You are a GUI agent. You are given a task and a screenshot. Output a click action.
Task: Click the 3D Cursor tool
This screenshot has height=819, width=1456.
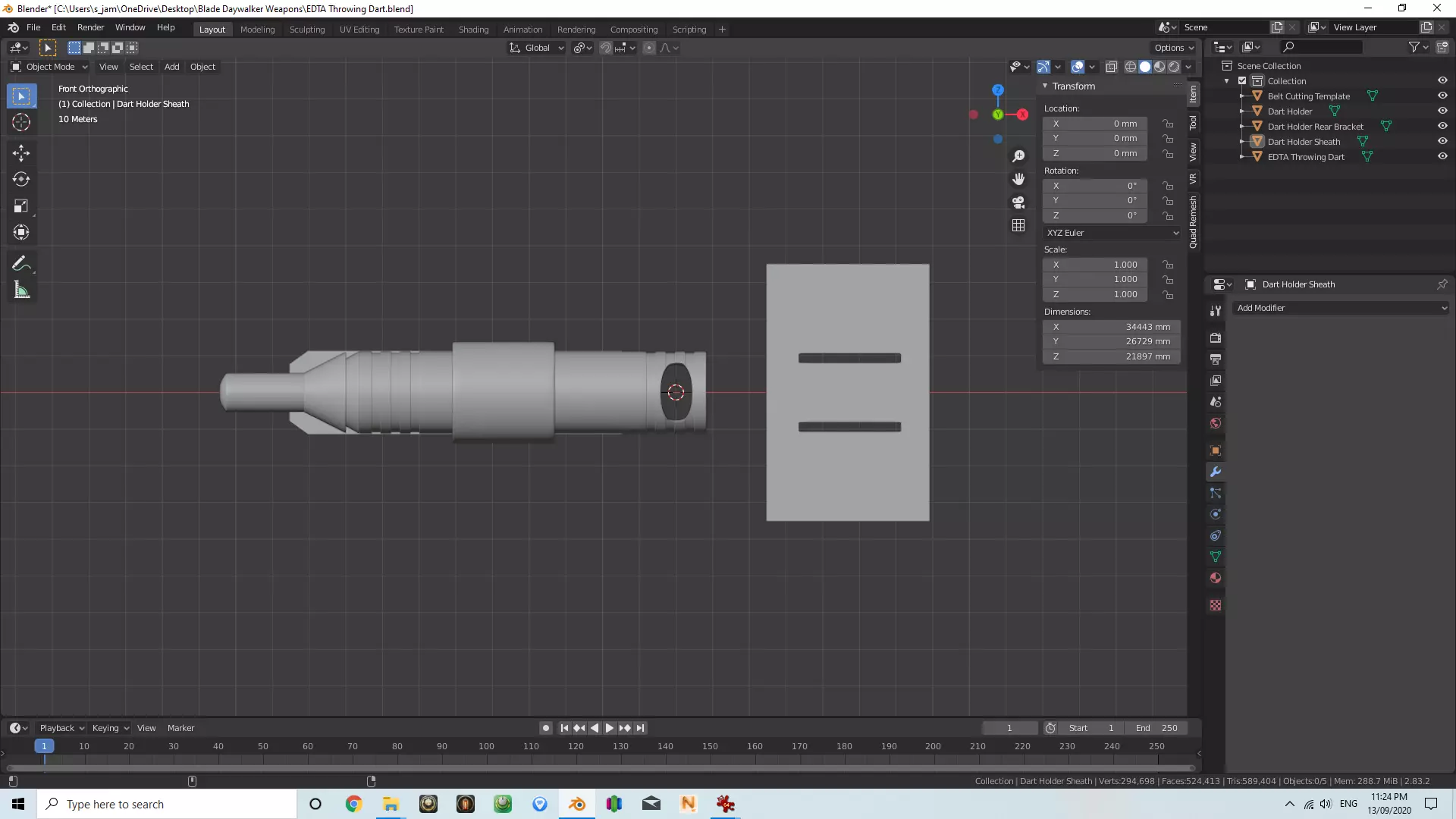coord(21,122)
